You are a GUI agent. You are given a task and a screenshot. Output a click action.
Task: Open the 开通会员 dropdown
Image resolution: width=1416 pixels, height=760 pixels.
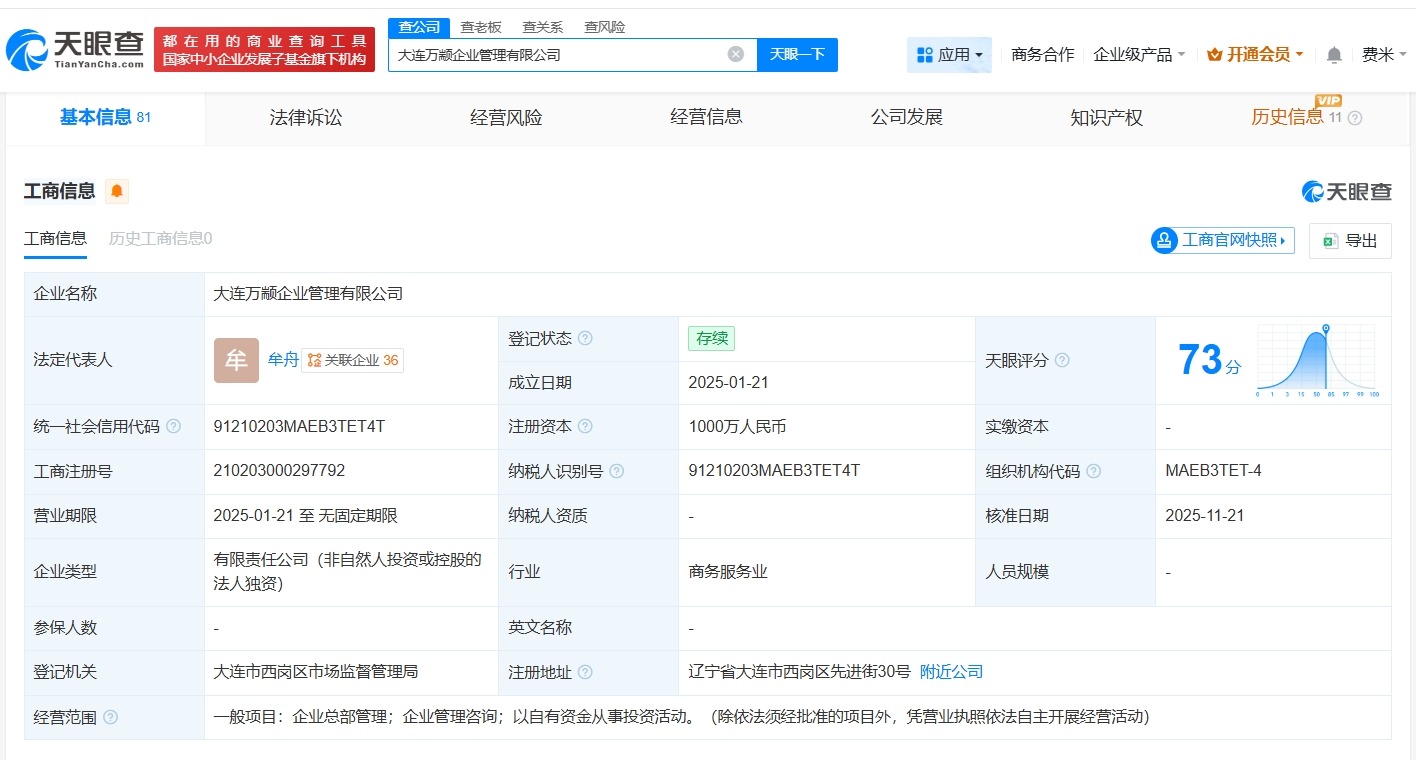coord(1254,54)
